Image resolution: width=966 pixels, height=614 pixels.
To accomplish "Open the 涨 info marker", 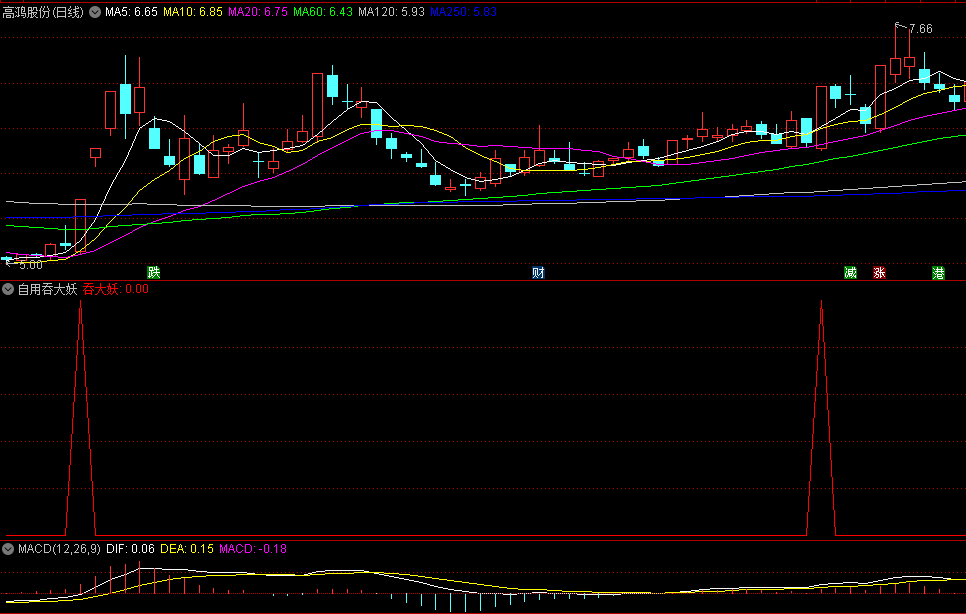I will click(879, 273).
